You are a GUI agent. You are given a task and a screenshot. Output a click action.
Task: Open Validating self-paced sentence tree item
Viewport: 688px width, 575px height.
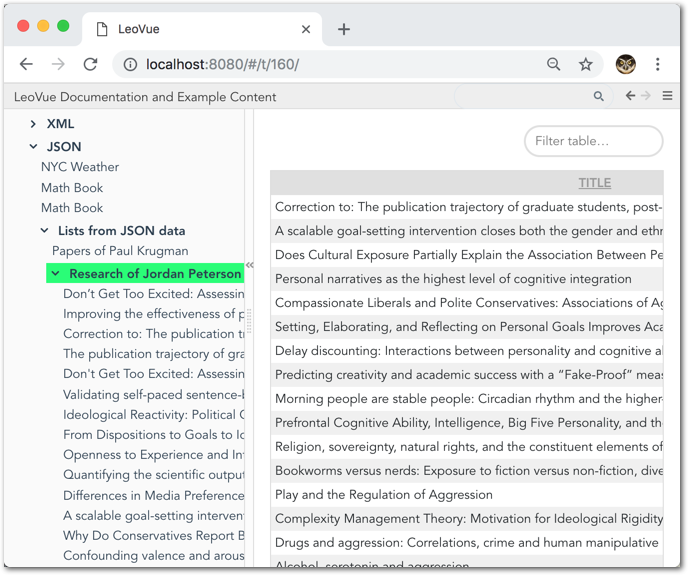[x=154, y=395]
